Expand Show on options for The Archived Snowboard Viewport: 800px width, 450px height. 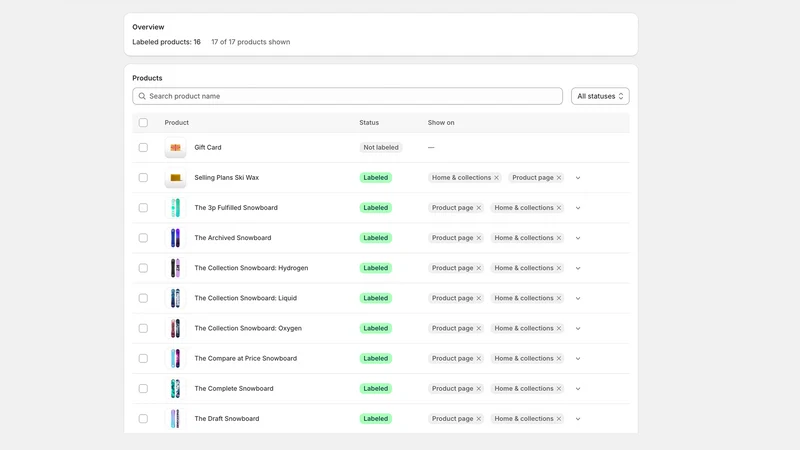point(578,238)
